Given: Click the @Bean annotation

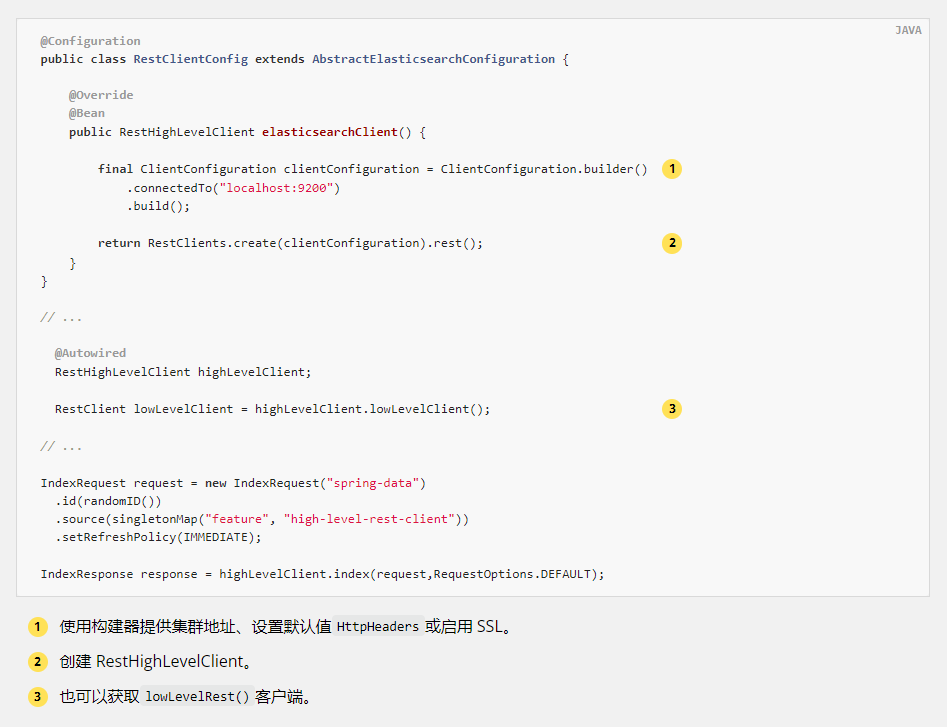Looking at the screenshot, I should click(x=86, y=113).
